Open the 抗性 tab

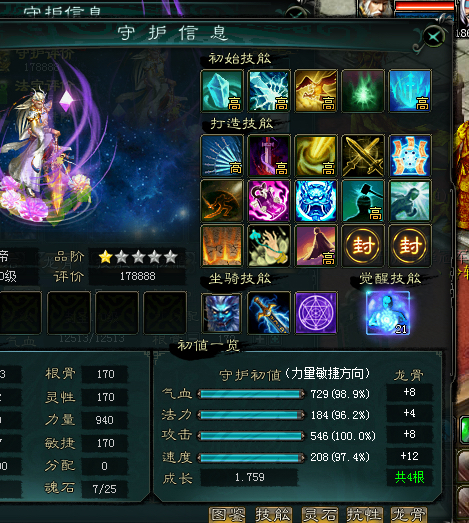point(364,515)
